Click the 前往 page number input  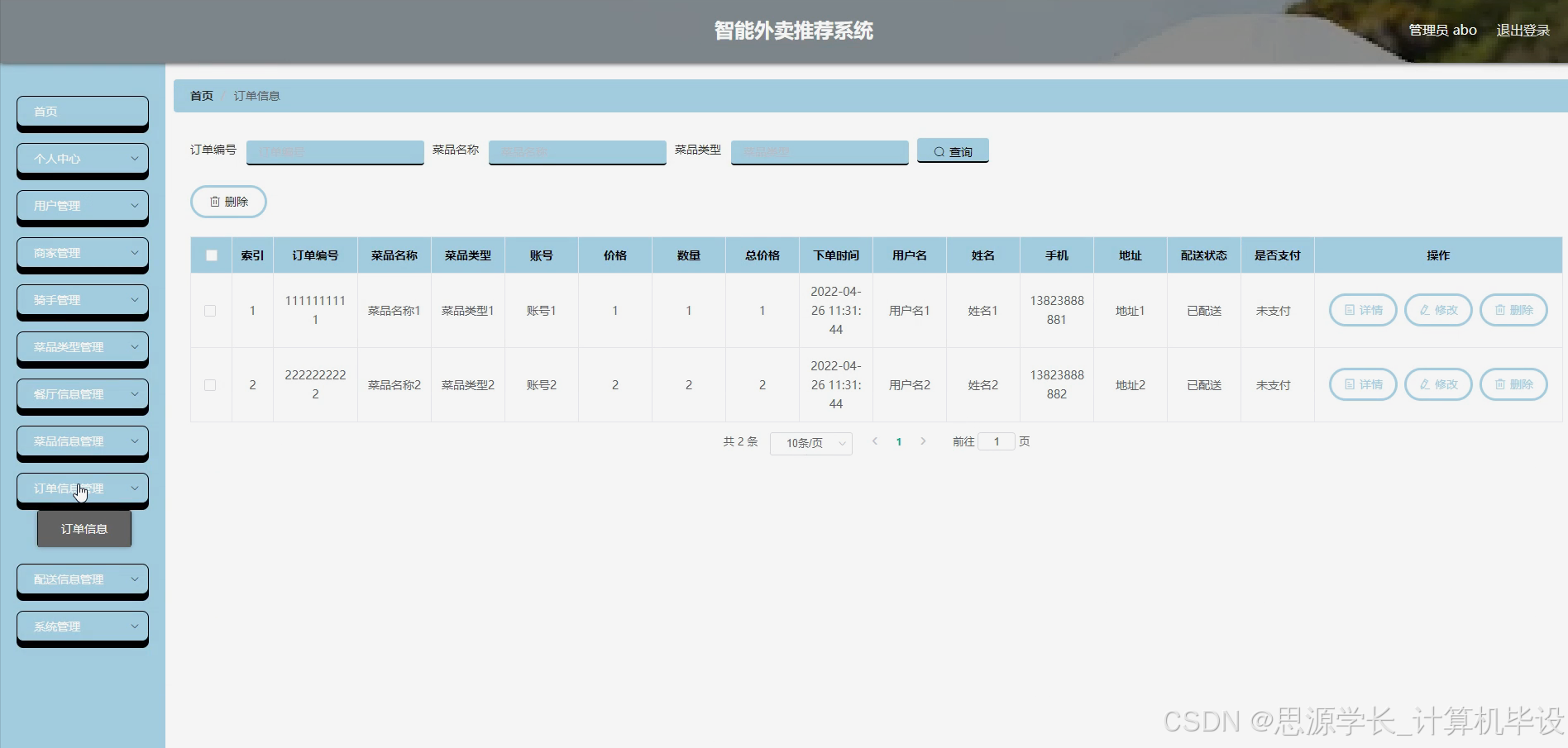[x=997, y=441]
